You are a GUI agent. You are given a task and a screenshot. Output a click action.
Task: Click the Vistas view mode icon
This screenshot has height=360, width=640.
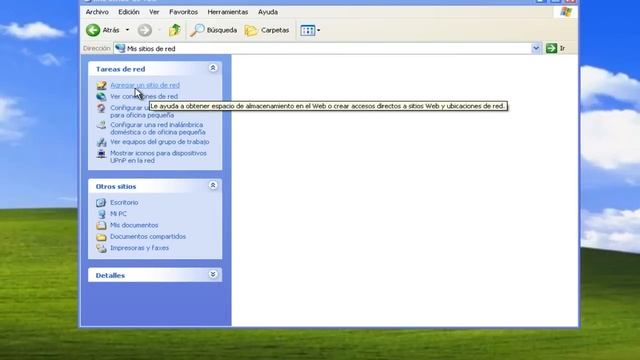(x=308, y=30)
